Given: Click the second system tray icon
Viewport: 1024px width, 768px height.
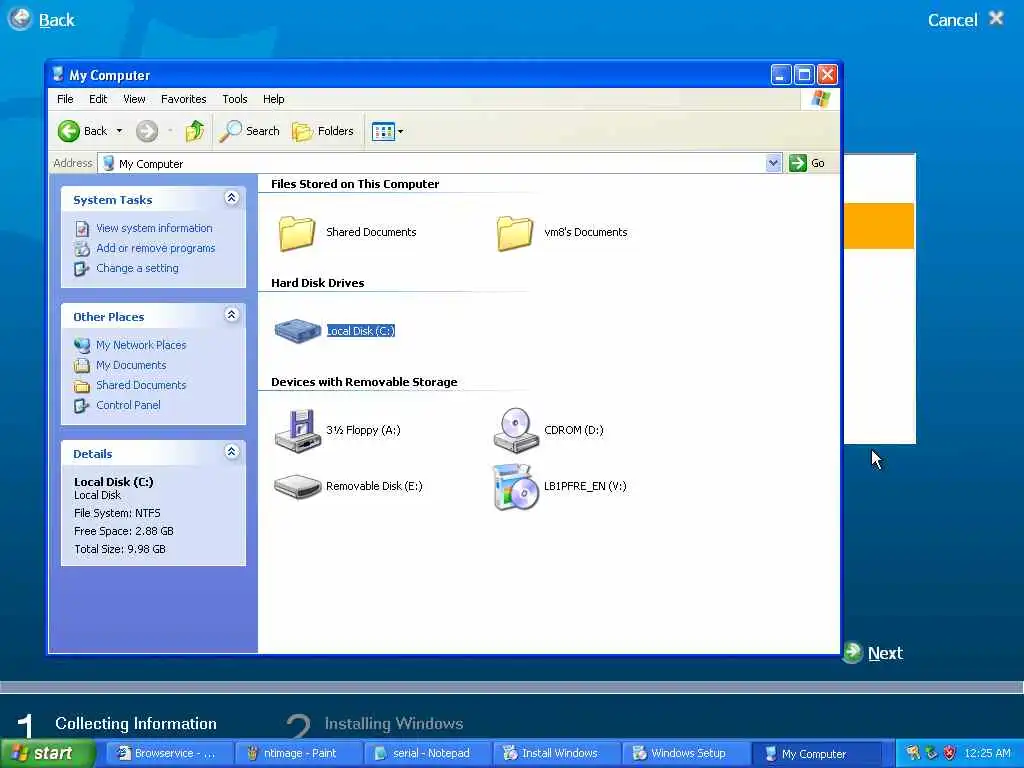Looking at the screenshot, I should point(931,753).
